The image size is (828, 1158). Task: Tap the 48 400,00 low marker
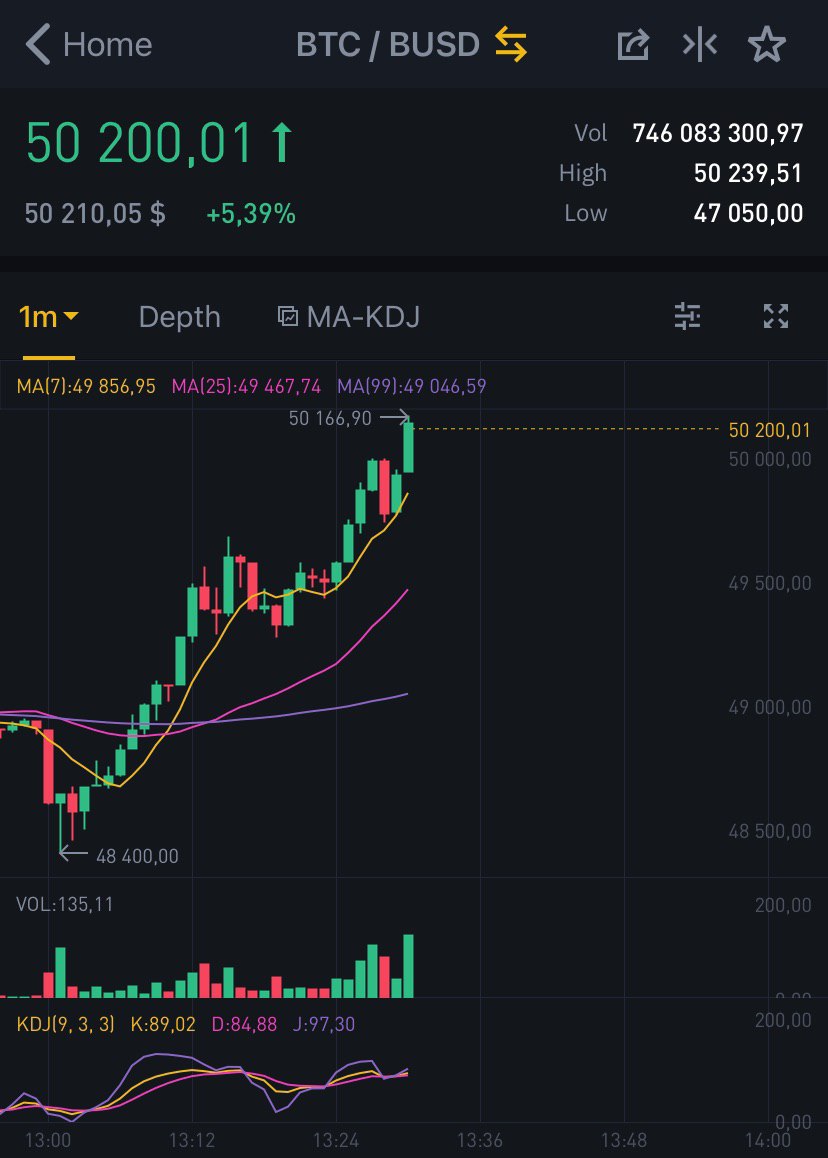click(137, 857)
